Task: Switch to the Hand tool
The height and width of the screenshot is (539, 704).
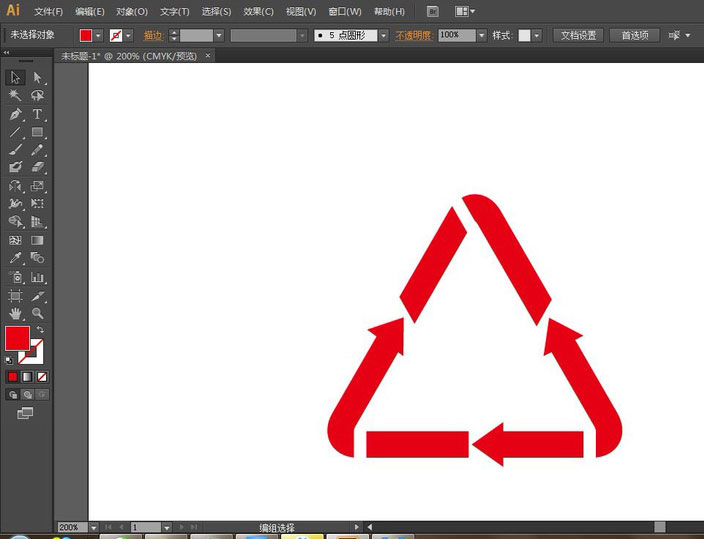Action: (x=15, y=313)
